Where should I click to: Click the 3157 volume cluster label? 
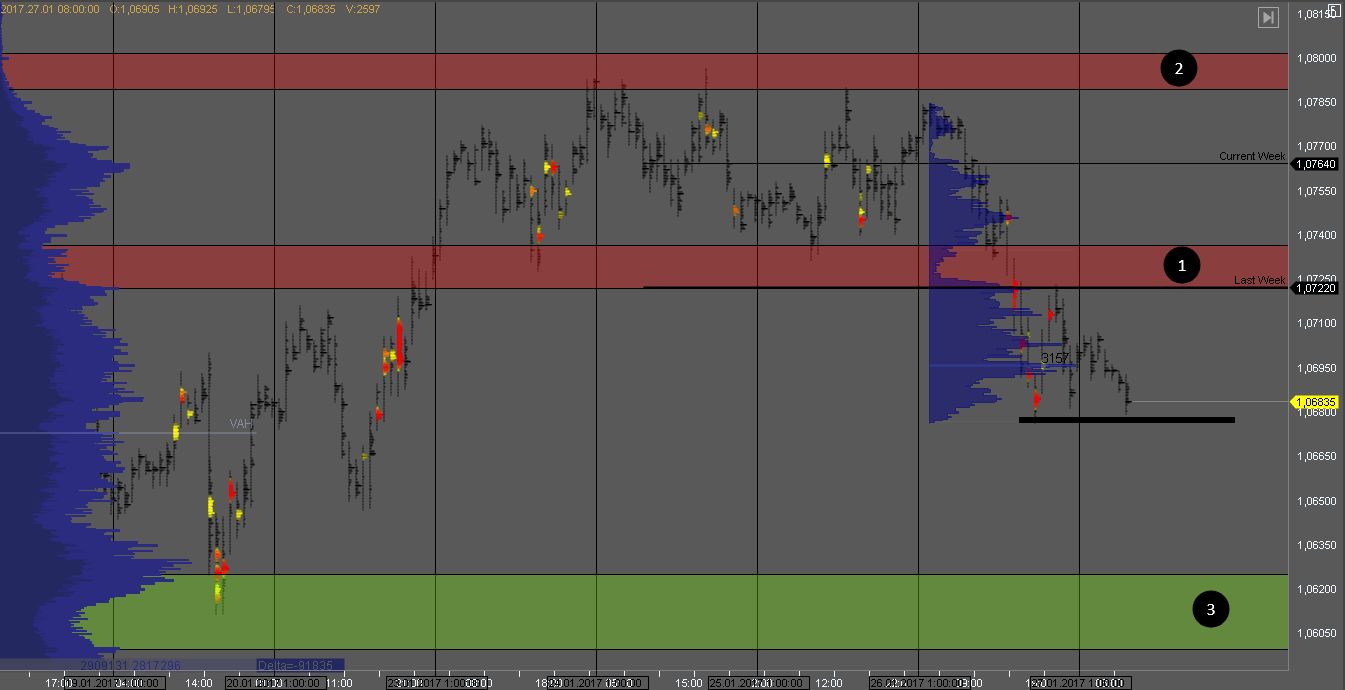1055,357
